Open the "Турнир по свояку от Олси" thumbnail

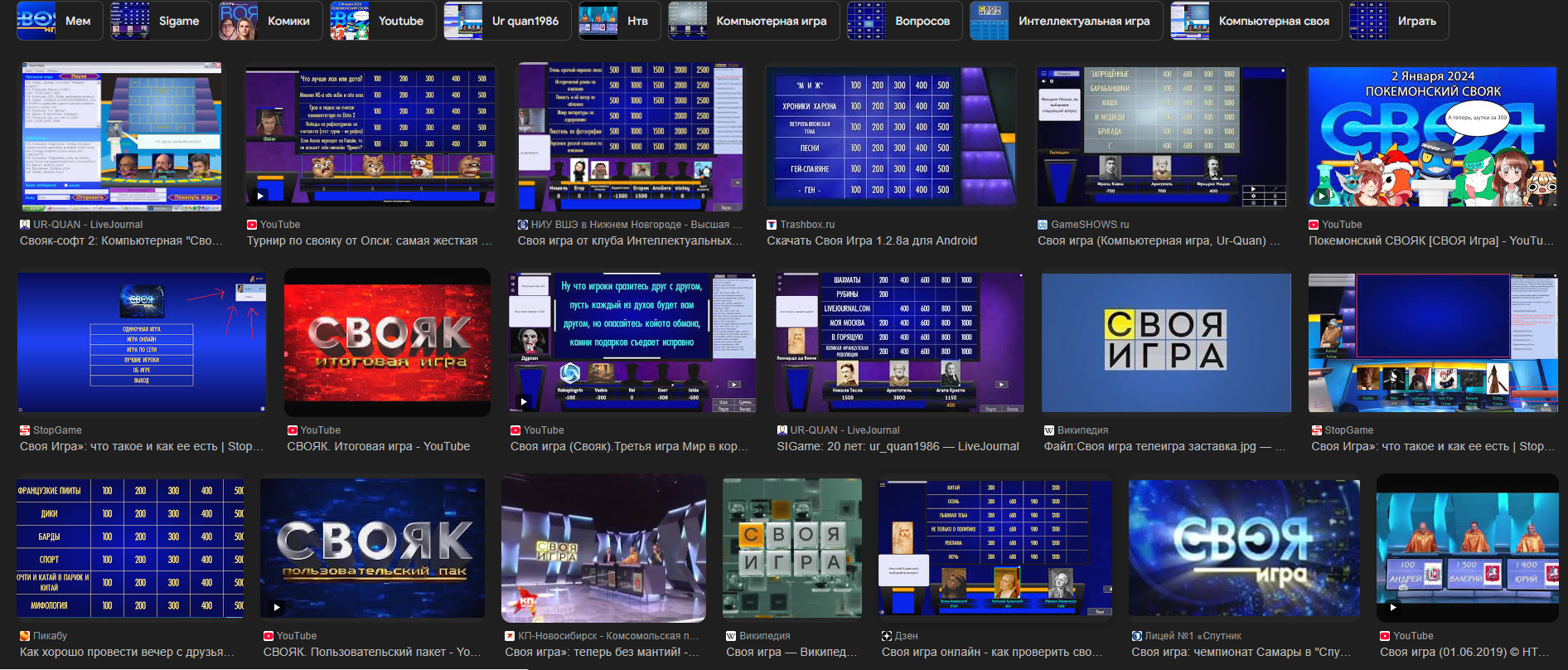click(x=370, y=137)
